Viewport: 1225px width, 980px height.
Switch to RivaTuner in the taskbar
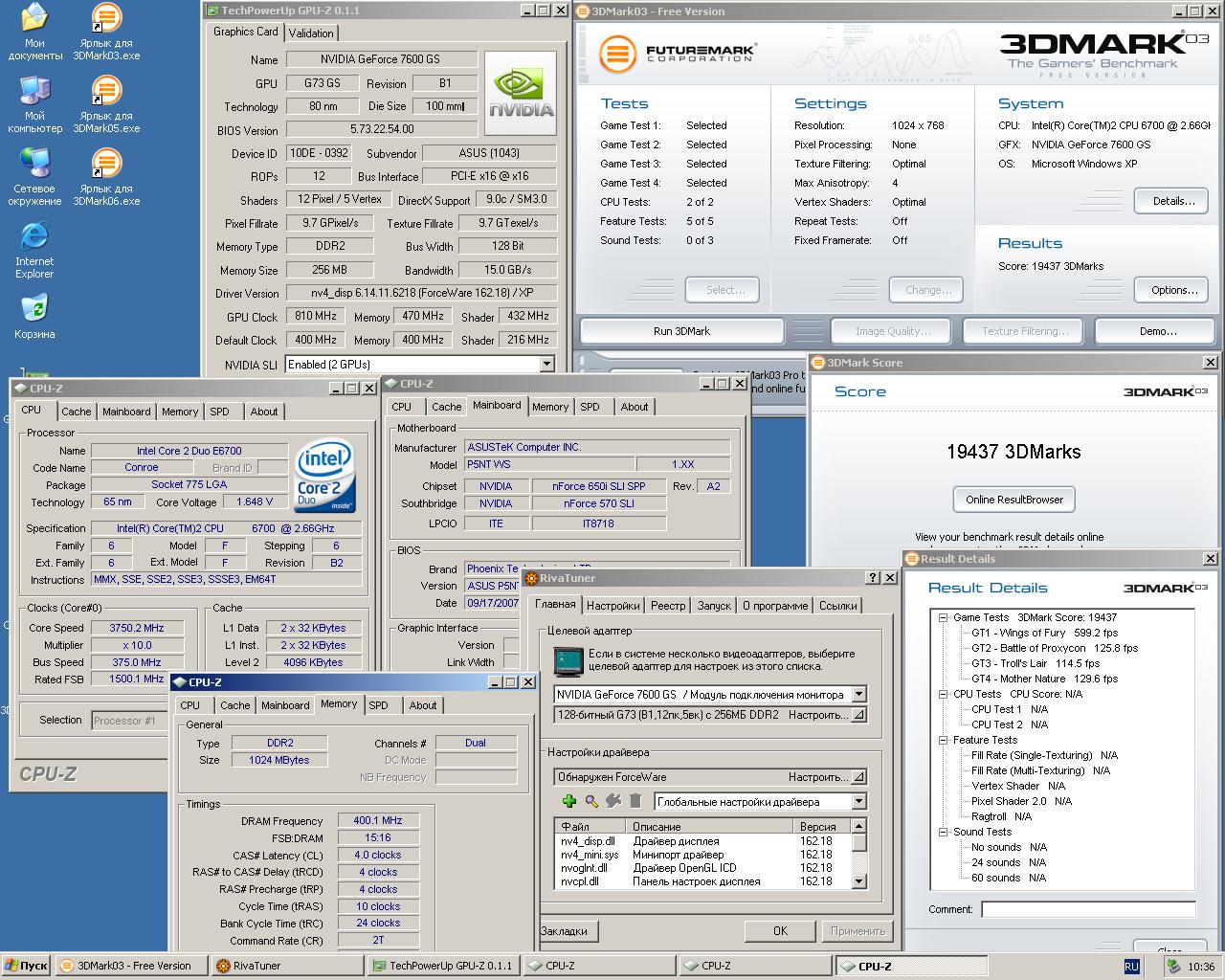288,966
